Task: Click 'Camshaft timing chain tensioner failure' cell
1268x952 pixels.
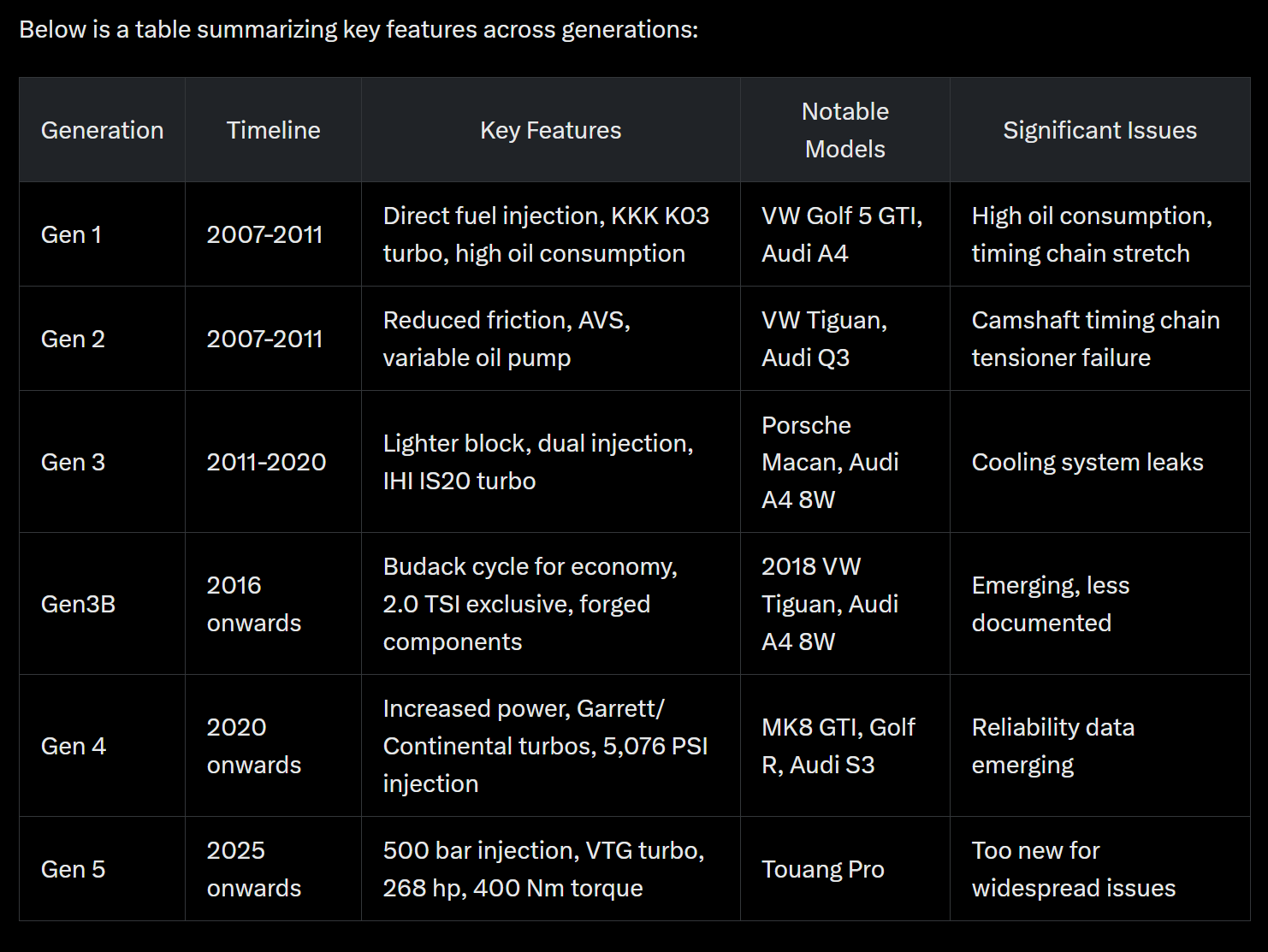Action: pyautogui.click(x=1095, y=339)
